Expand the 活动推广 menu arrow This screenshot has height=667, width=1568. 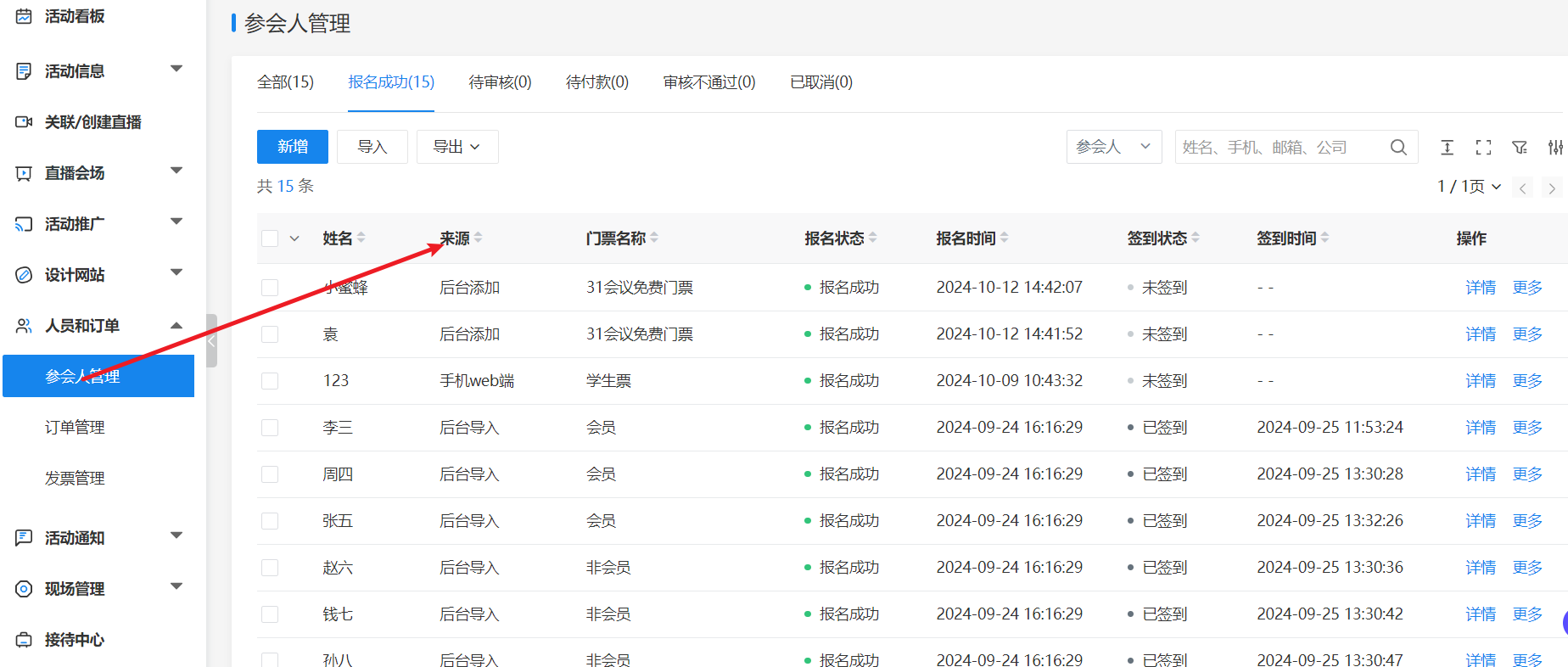click(x=176, y=221)
